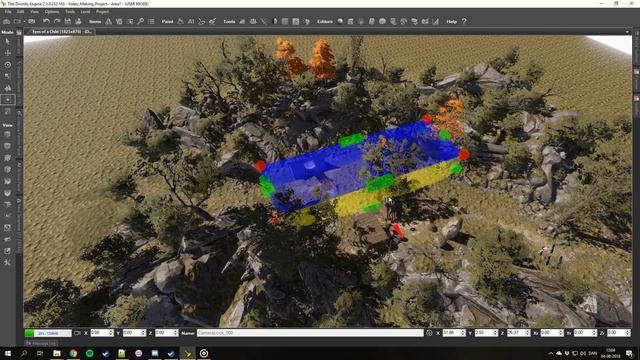This screenshot has height=360, width=640.
Task: Open the File menu
Action: point(8,11)
